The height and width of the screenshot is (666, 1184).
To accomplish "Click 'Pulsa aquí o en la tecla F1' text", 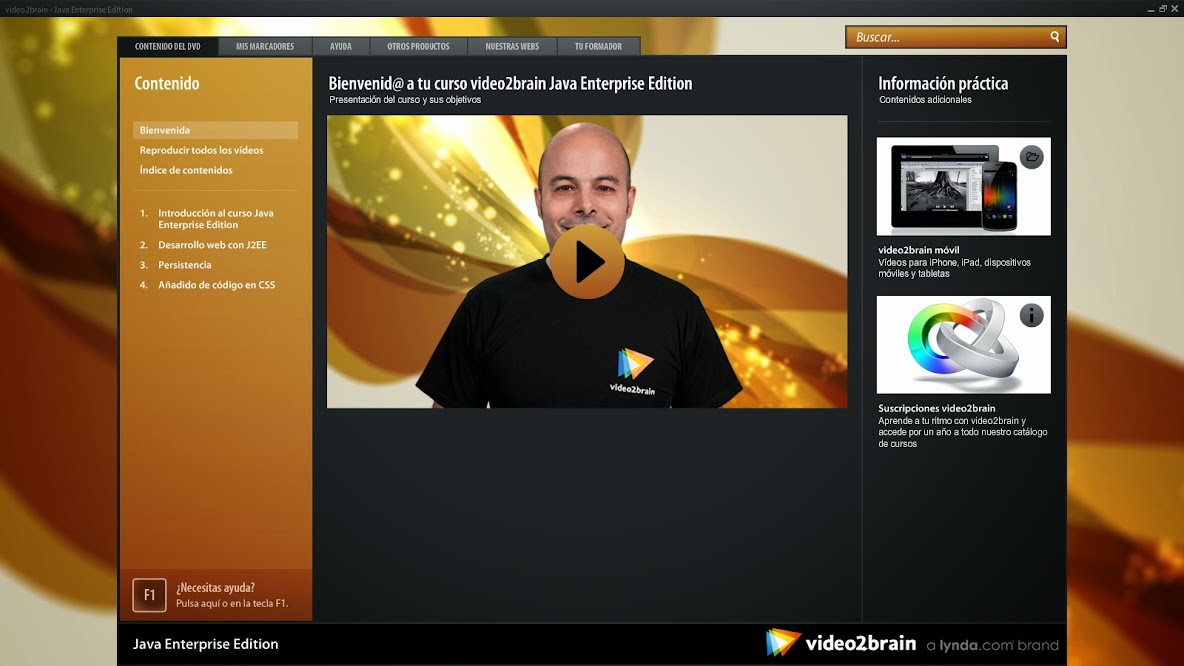I will (232, 603).
